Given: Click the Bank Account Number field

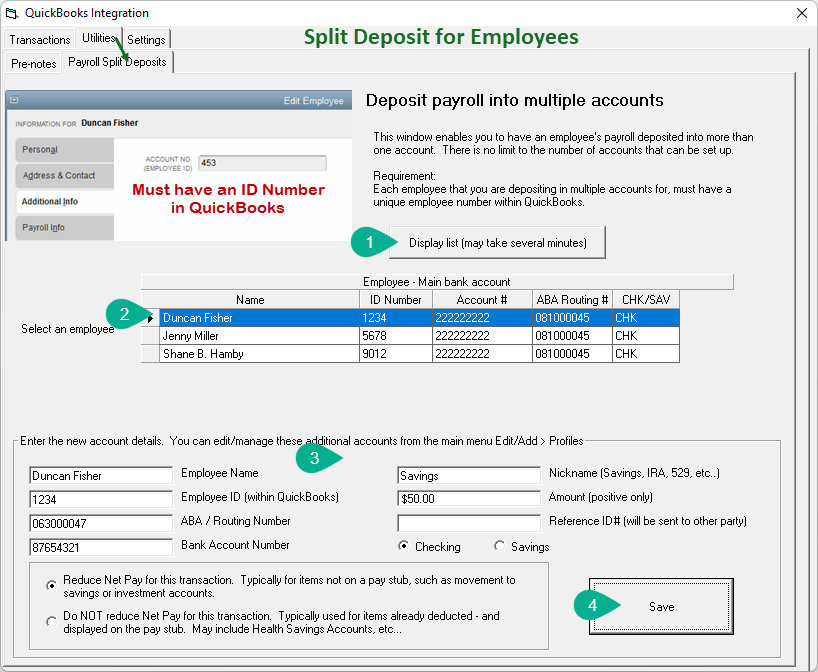Looking at the screenshot, I should coord(101,547).
